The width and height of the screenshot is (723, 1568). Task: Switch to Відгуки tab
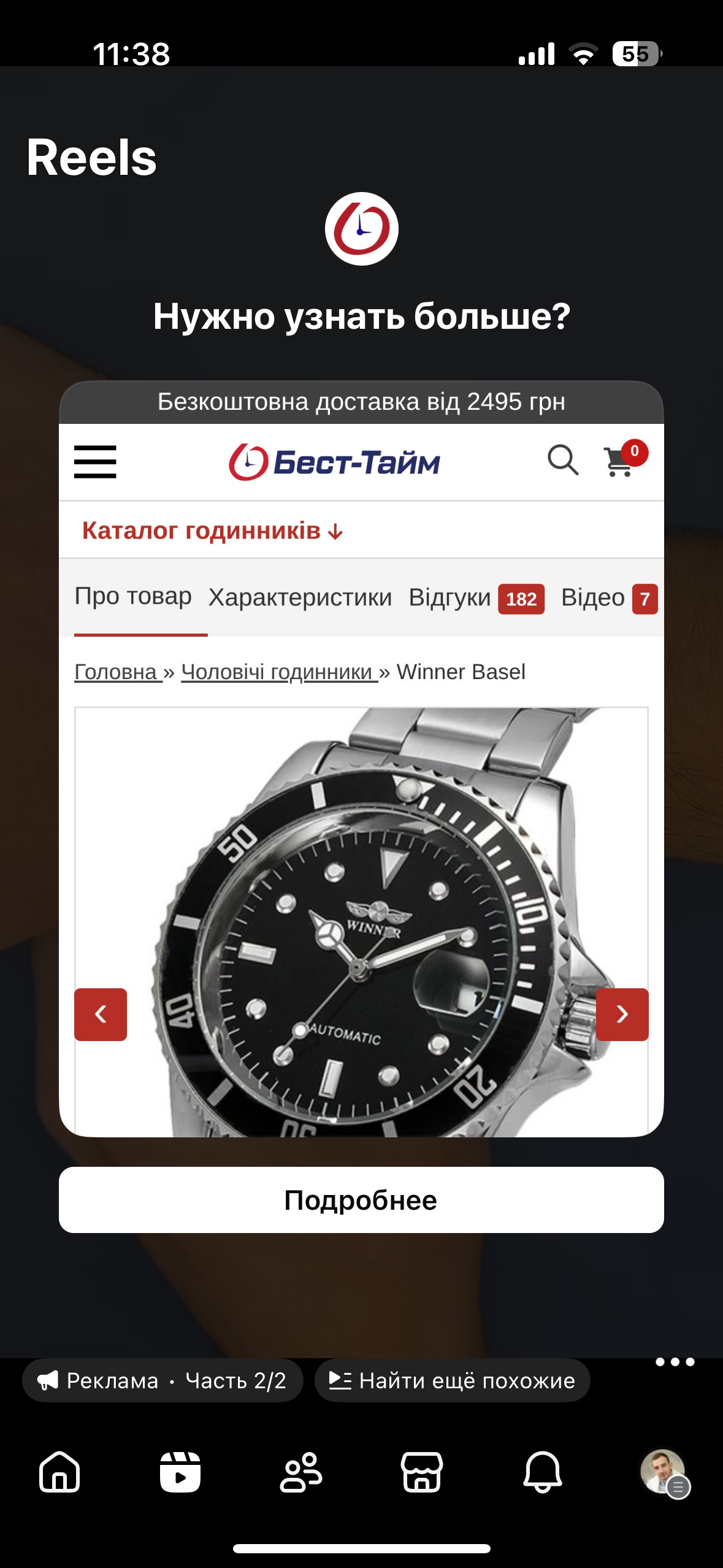pyautogui.click(x=476, y=598)
